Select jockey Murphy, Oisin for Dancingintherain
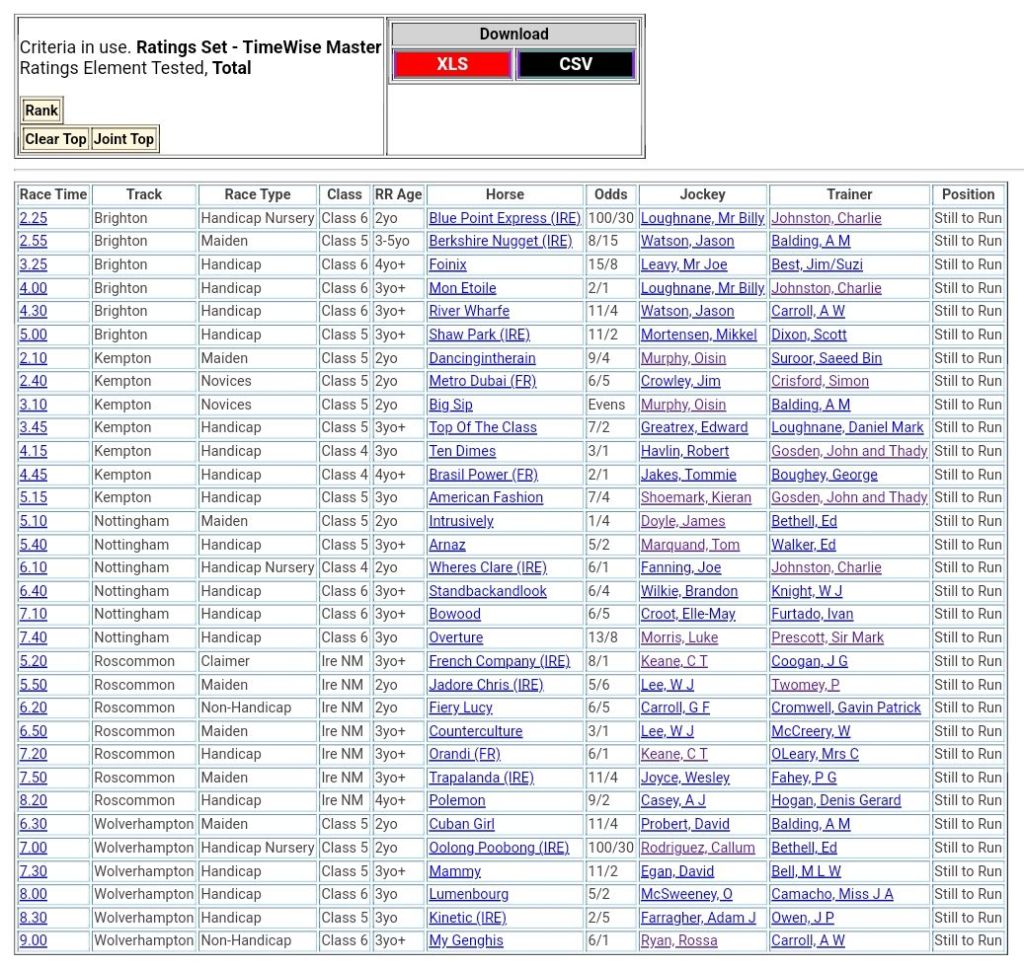The image size is (1024, 968). click(x=683, y=358)
